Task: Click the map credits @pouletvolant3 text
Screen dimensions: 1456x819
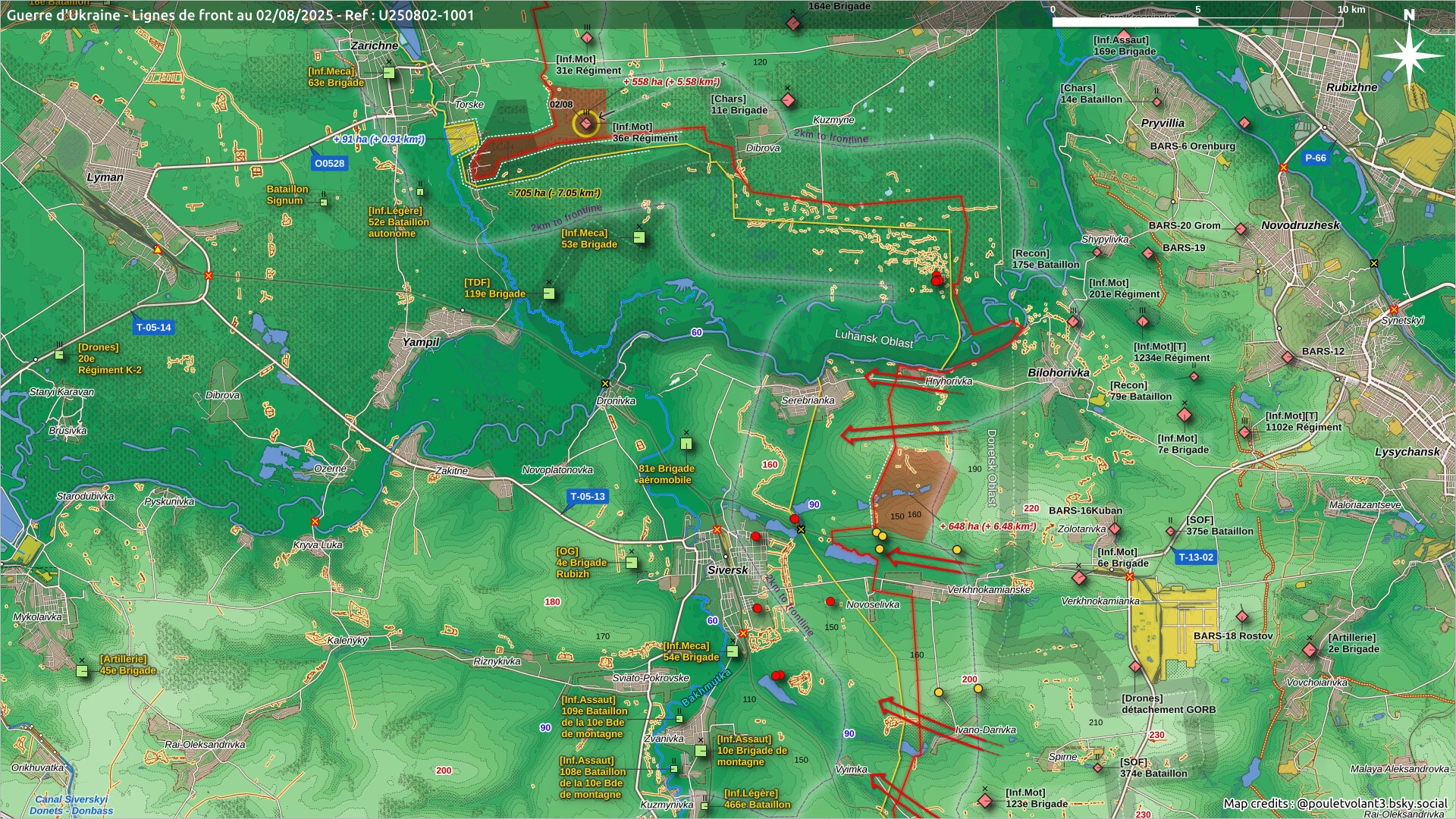Action: [x=1335, y=803]
